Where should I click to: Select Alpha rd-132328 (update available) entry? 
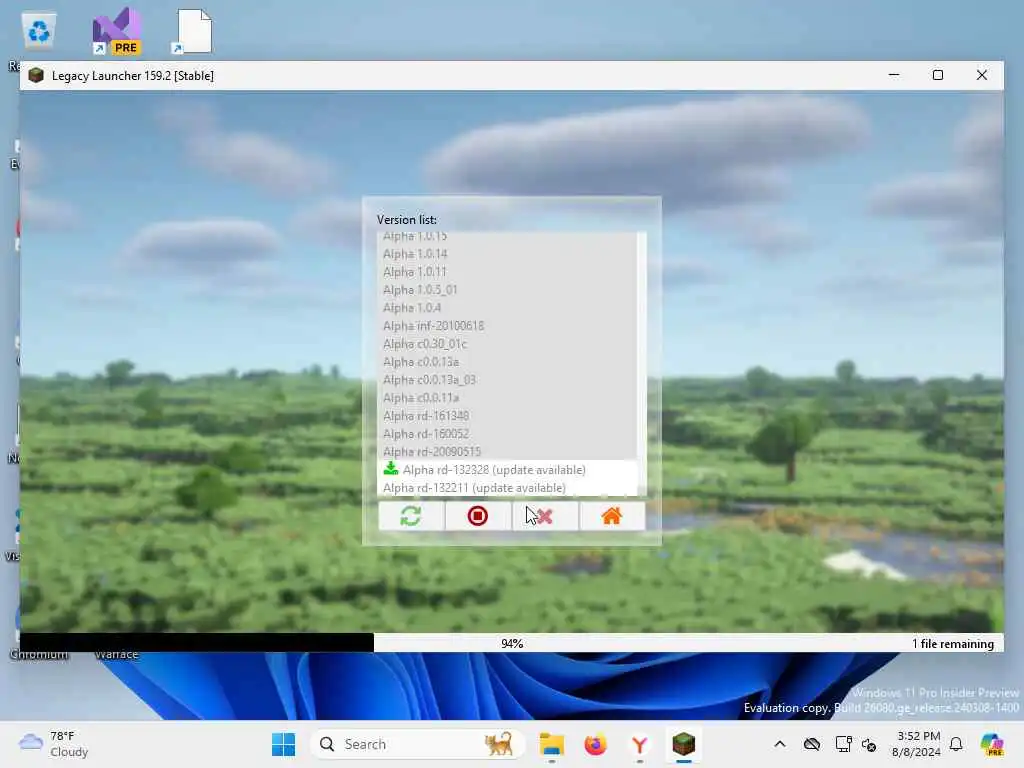(507, 470)
